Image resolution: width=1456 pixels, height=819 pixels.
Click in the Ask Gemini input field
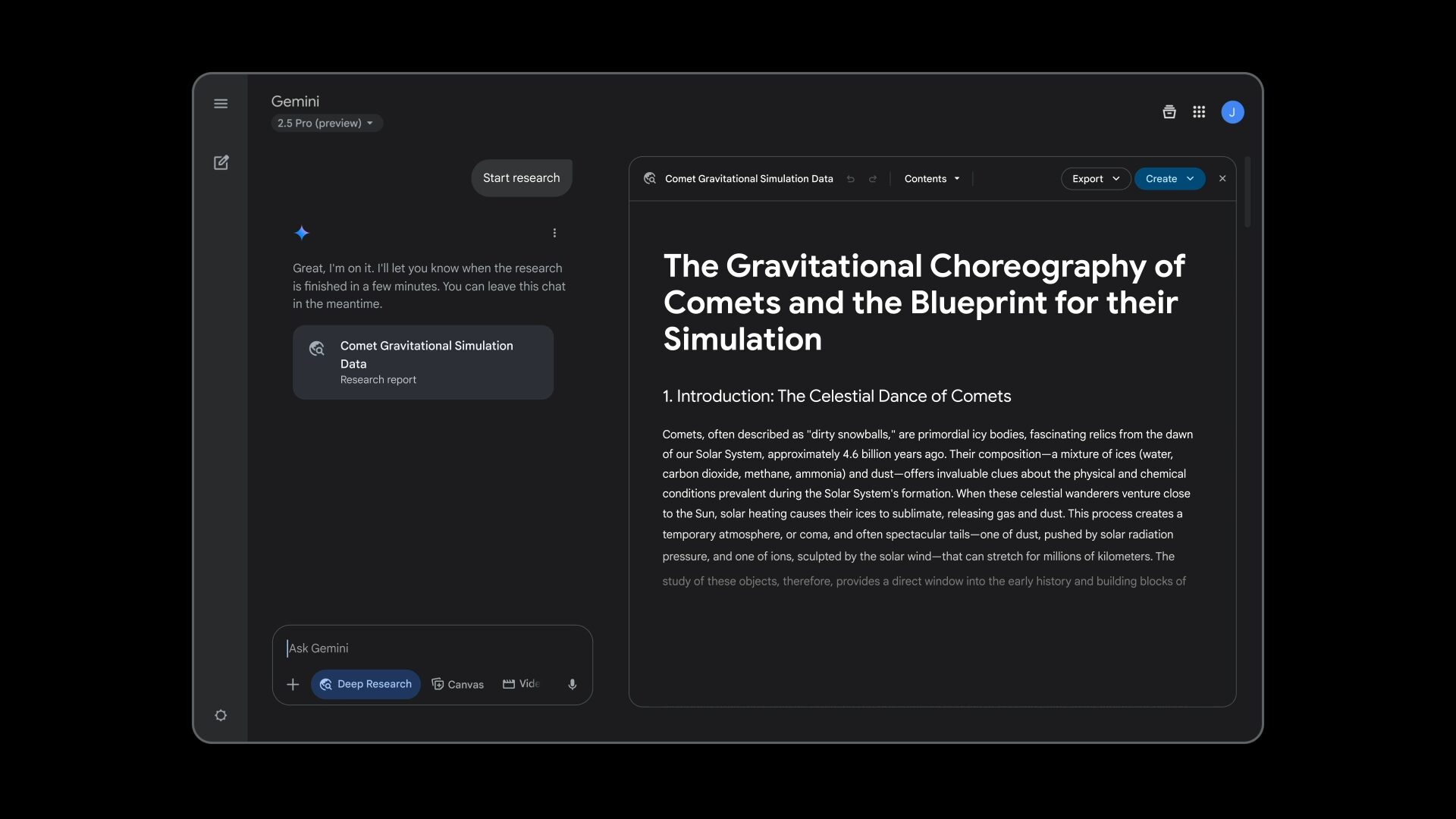click(x=432, y=648)
